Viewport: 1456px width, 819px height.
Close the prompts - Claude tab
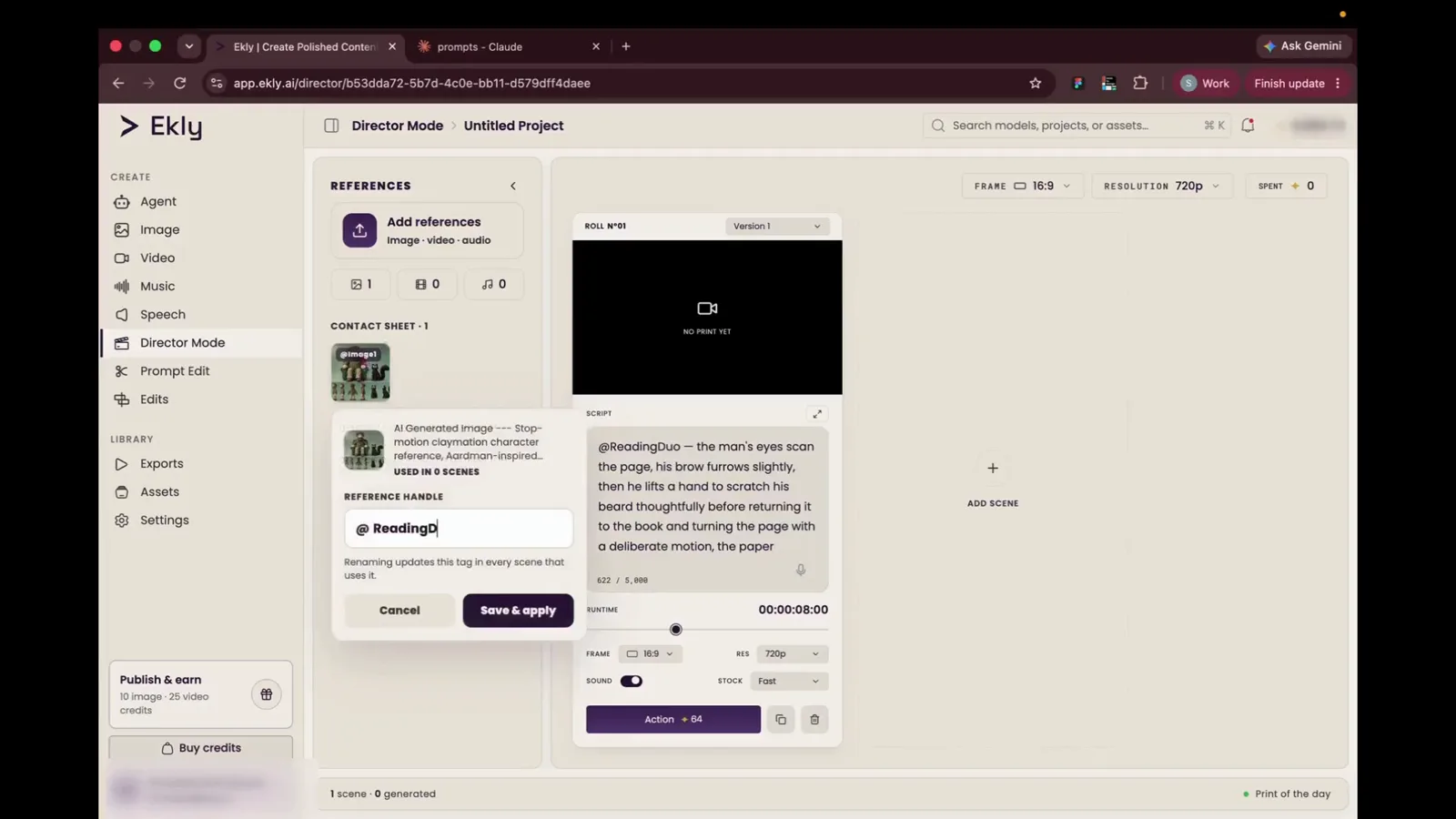pos(596,46)
